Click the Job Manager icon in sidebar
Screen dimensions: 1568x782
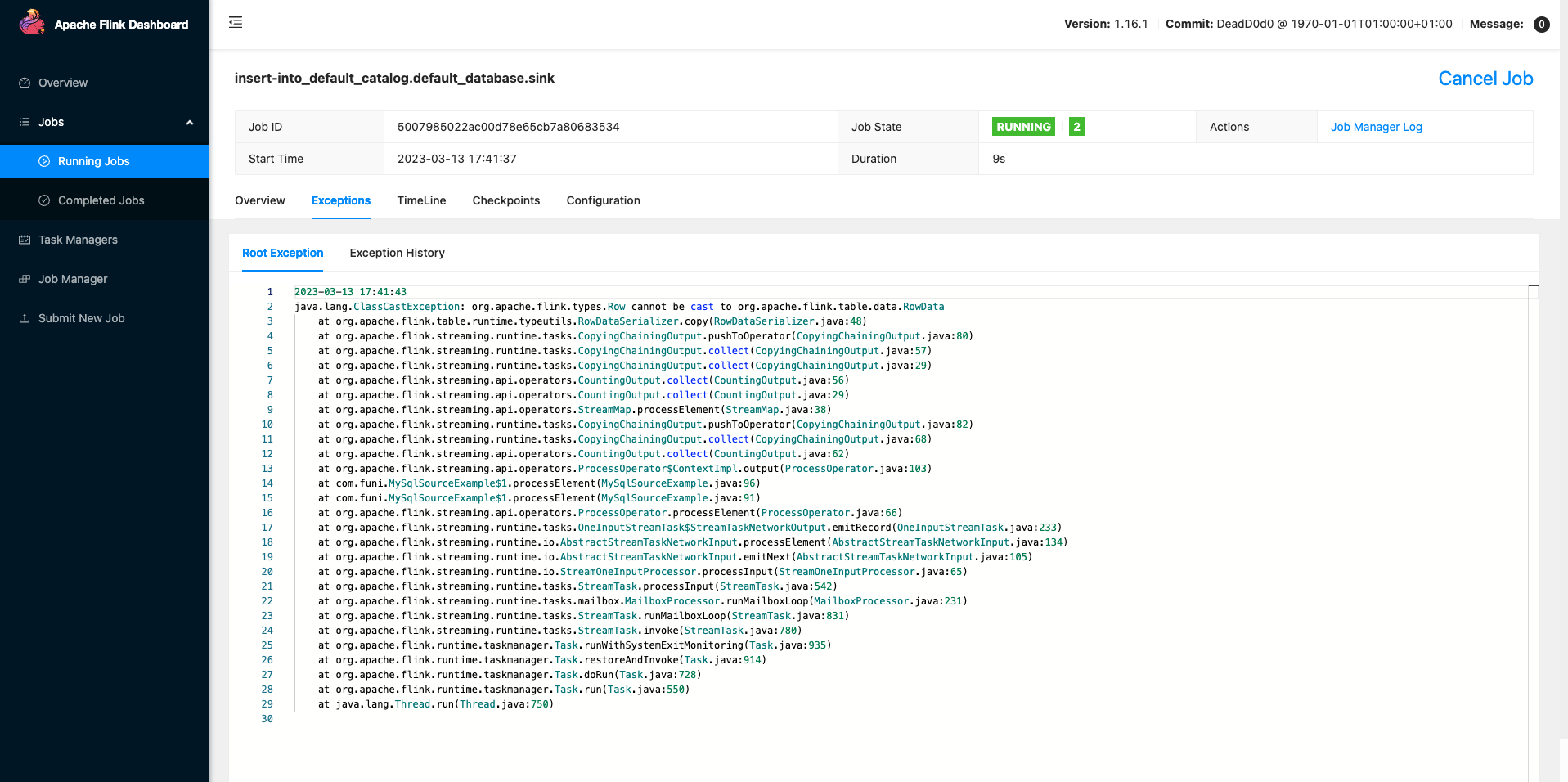pos(25,279)
